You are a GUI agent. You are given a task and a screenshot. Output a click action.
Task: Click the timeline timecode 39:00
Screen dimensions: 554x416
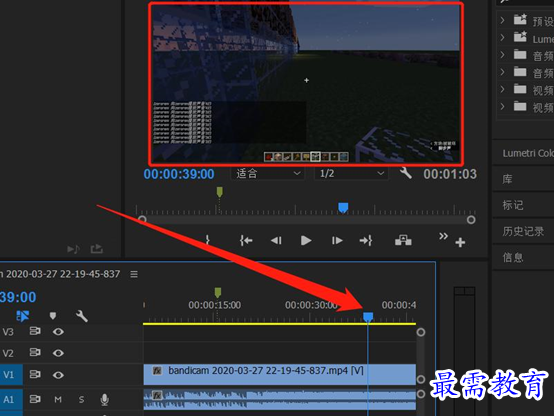tap(18, 297)
